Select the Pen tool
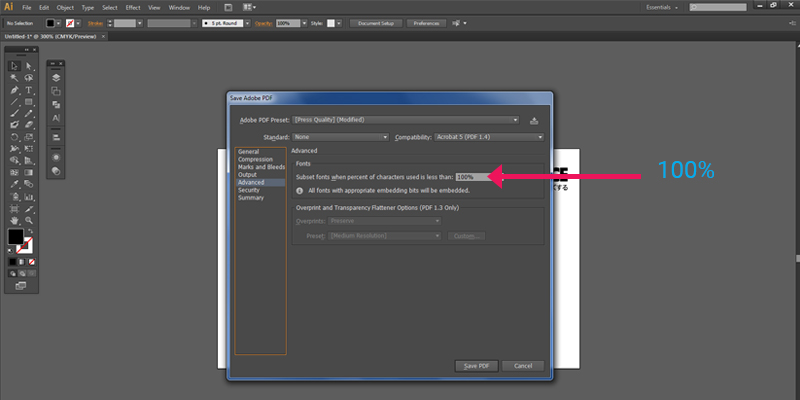The width and height of the screenshot is (800, 400). (14, 90)
